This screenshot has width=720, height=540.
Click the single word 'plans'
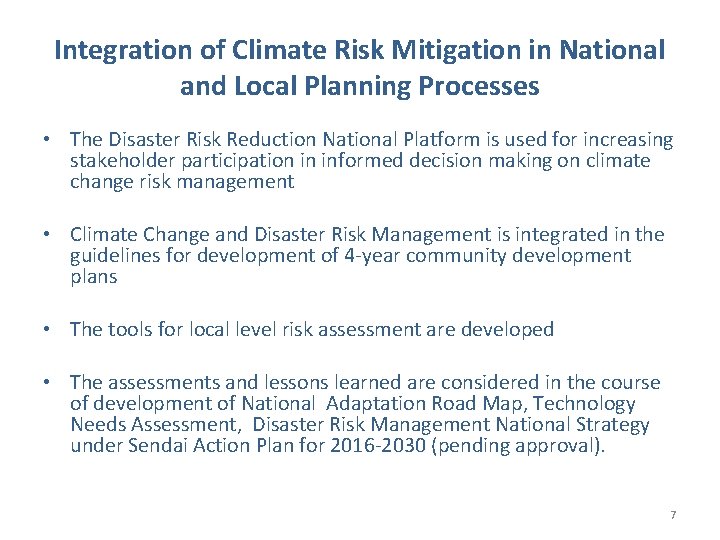pos(93,277)
